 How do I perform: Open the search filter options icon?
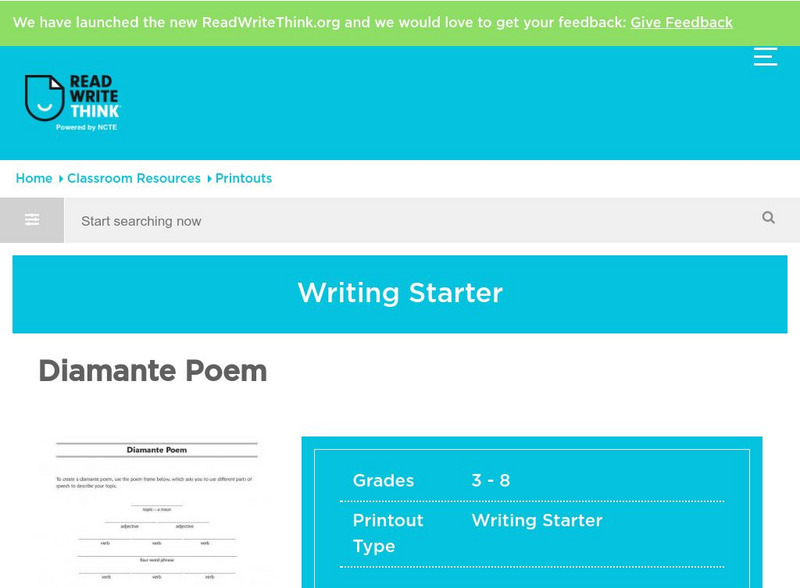[x=32, y=220]
